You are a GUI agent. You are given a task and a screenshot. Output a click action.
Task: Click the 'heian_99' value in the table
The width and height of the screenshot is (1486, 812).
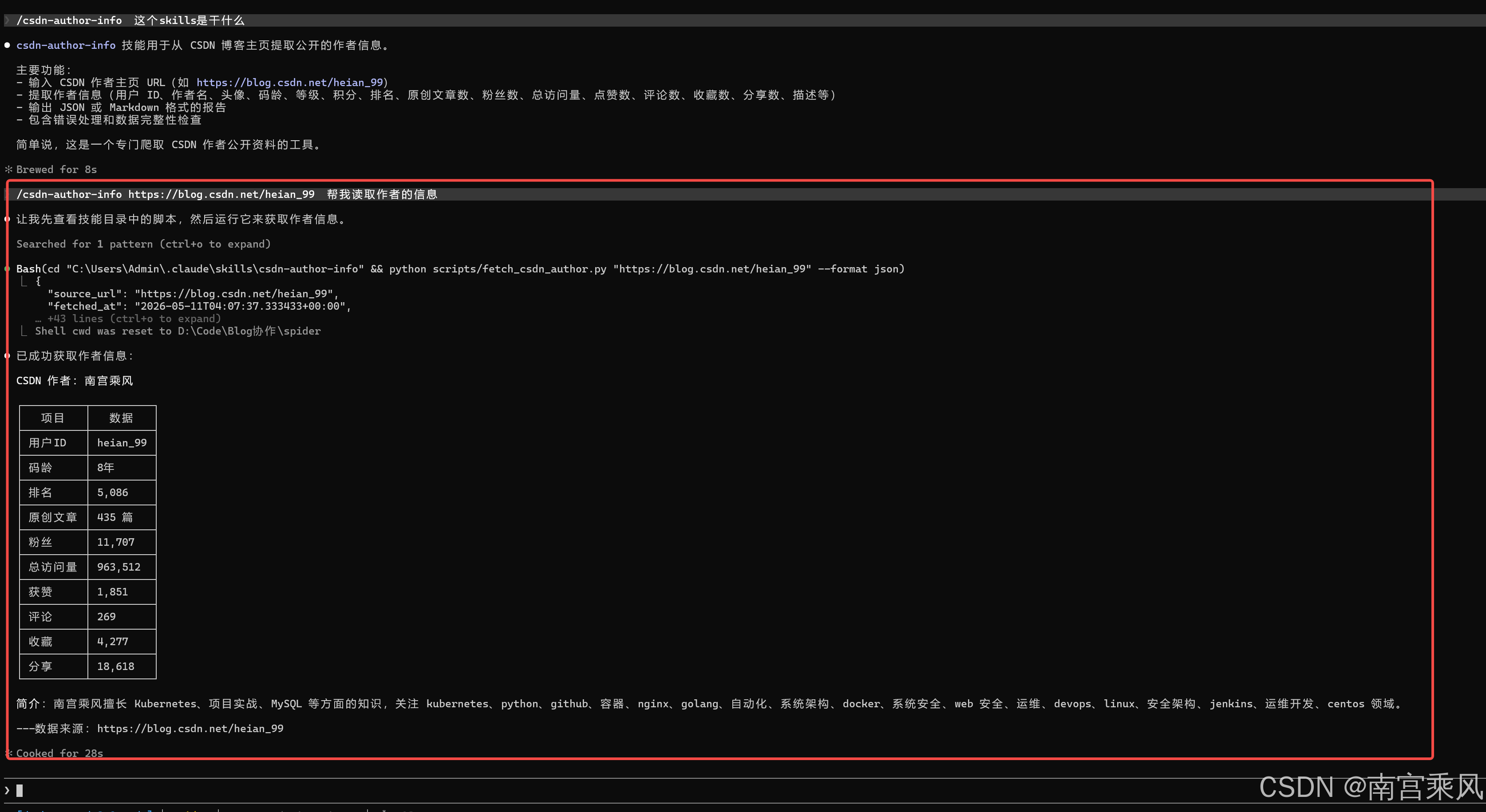pyautogui.click(x=122, y=443)
